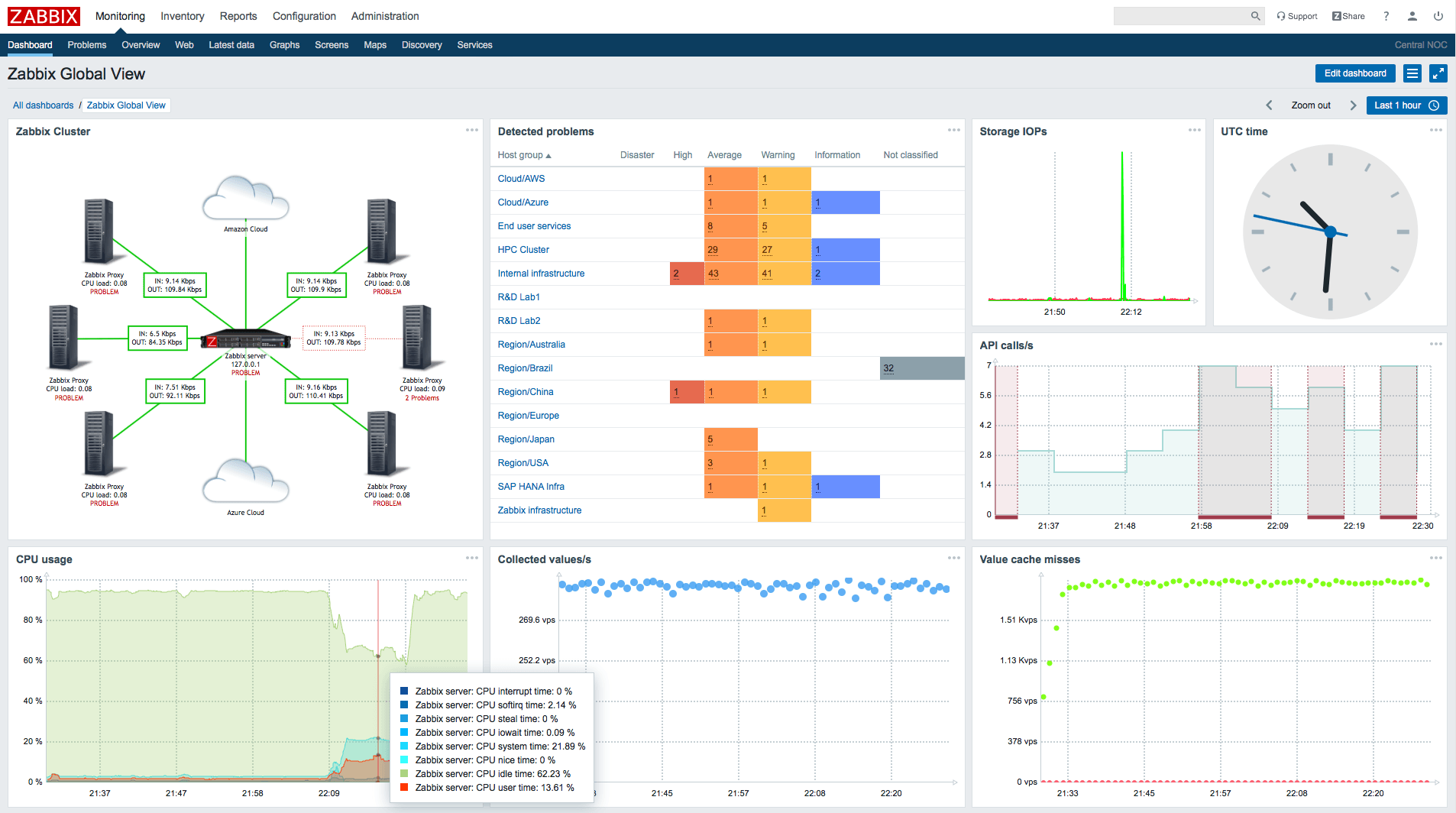The height and width of the screenshot is (813, 1456).
Task: Open the SAP HANA Infra host group link
Action: click(531, 487)
